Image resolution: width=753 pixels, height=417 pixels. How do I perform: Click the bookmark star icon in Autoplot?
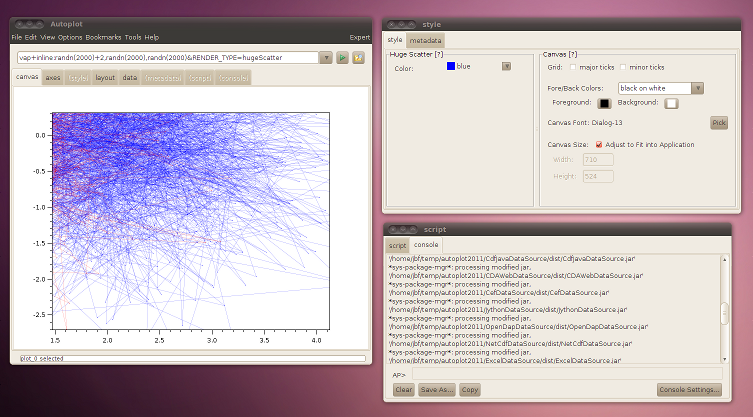[x=358, y=58]
